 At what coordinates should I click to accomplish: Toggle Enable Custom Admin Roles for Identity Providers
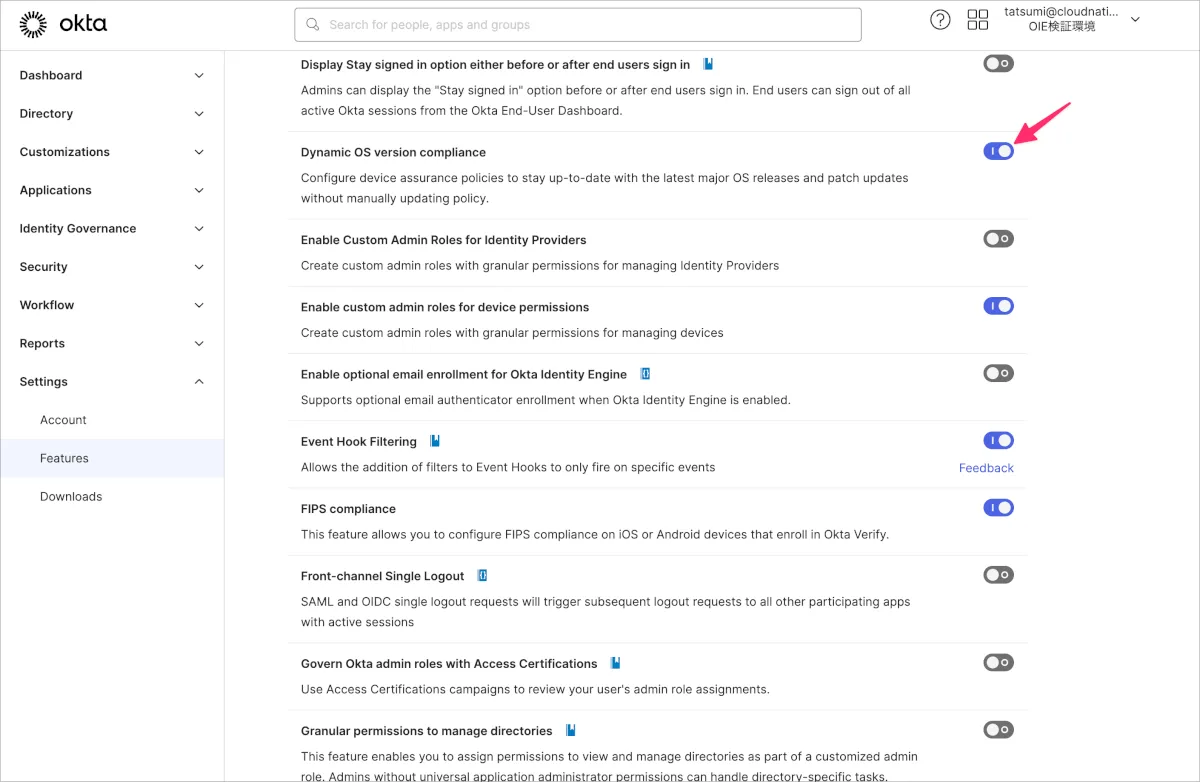pyautogui.click(x=998, y=239)
